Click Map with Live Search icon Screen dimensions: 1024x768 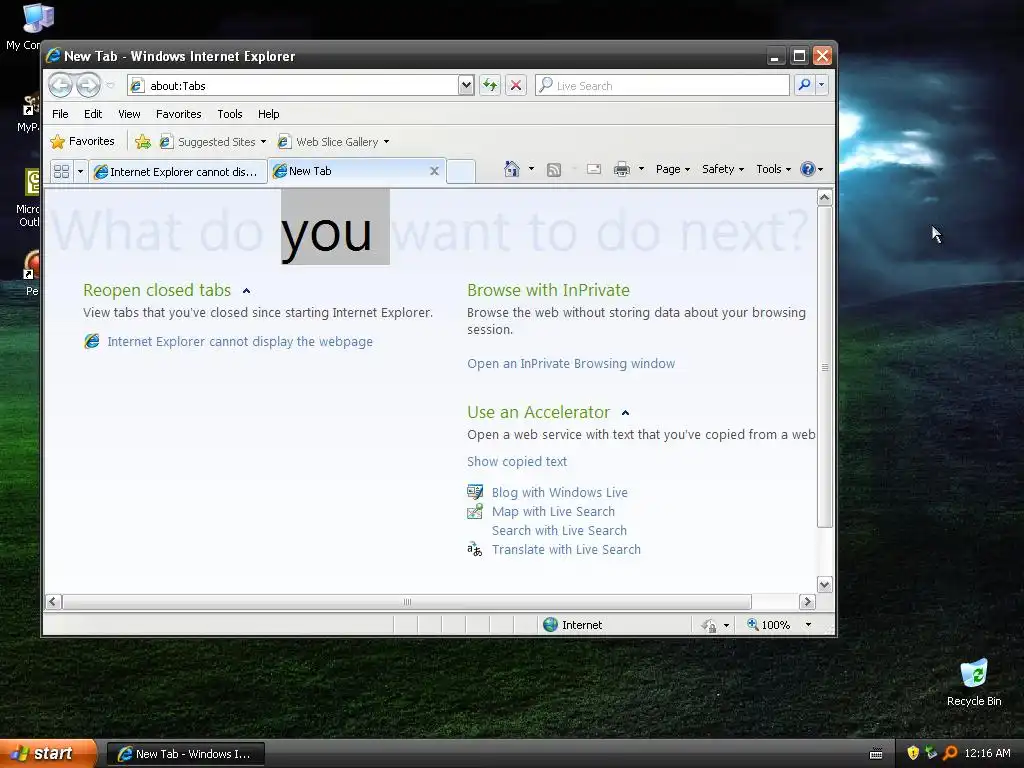coord(475,511)
